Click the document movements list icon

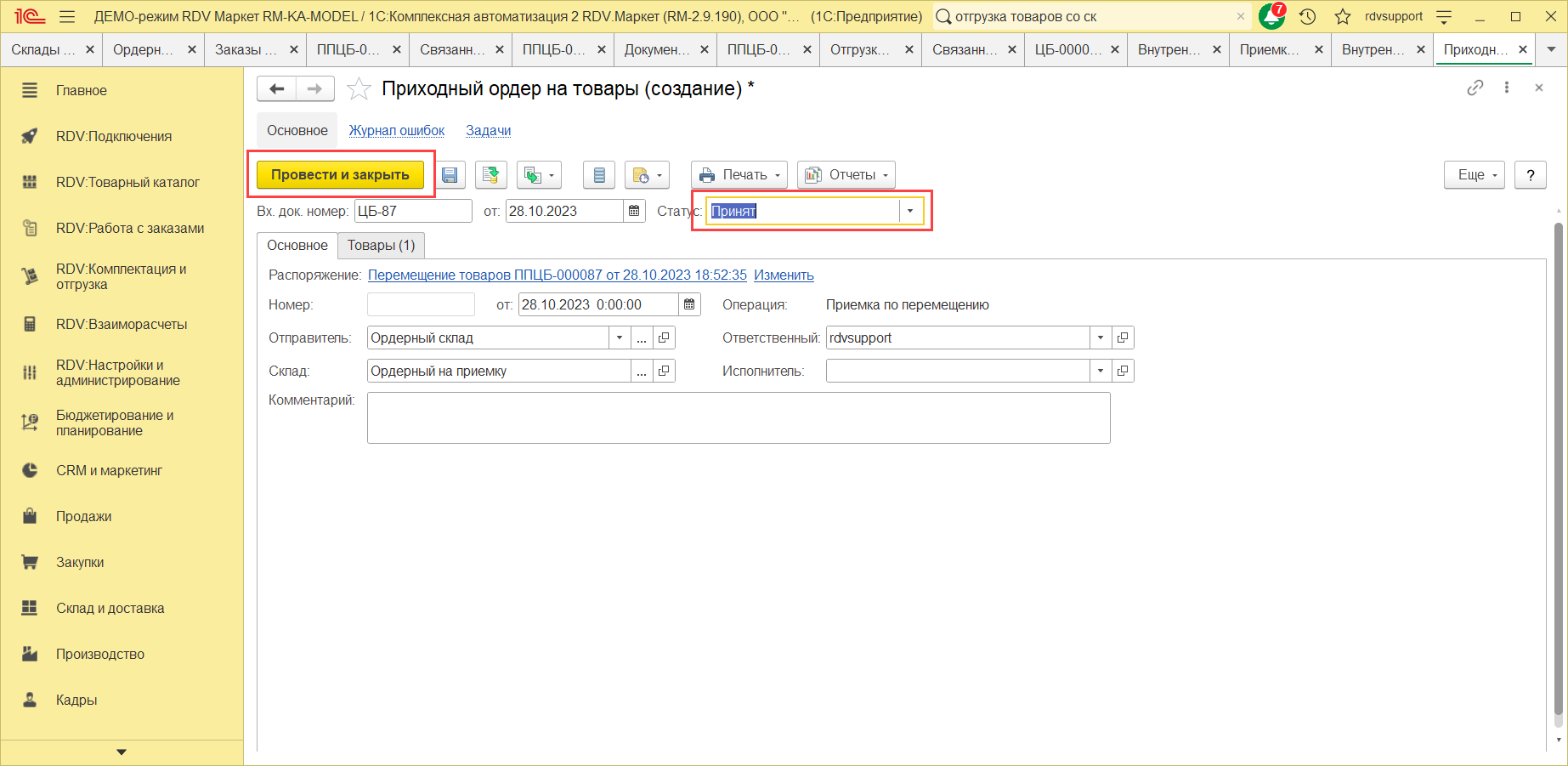click(x=599, y=175)
